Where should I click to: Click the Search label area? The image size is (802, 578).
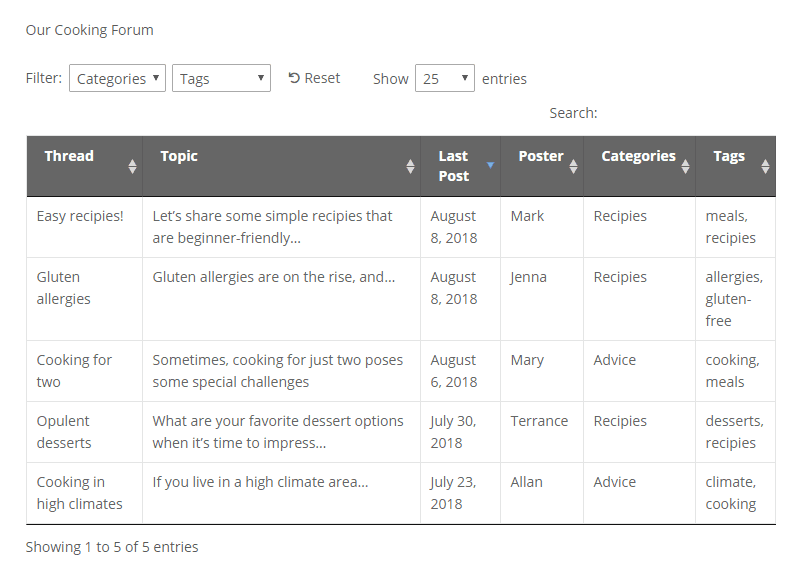point(573,112)
